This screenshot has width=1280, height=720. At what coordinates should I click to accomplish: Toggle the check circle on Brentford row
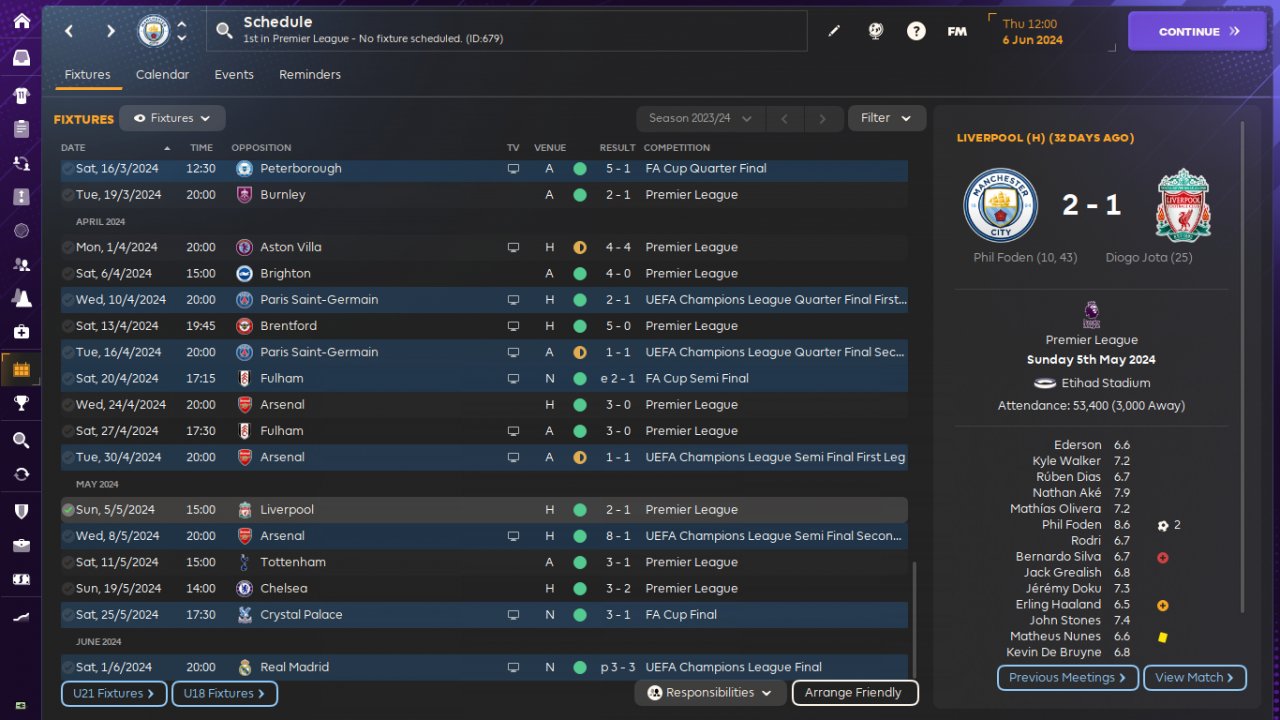[x=67, y=326]
